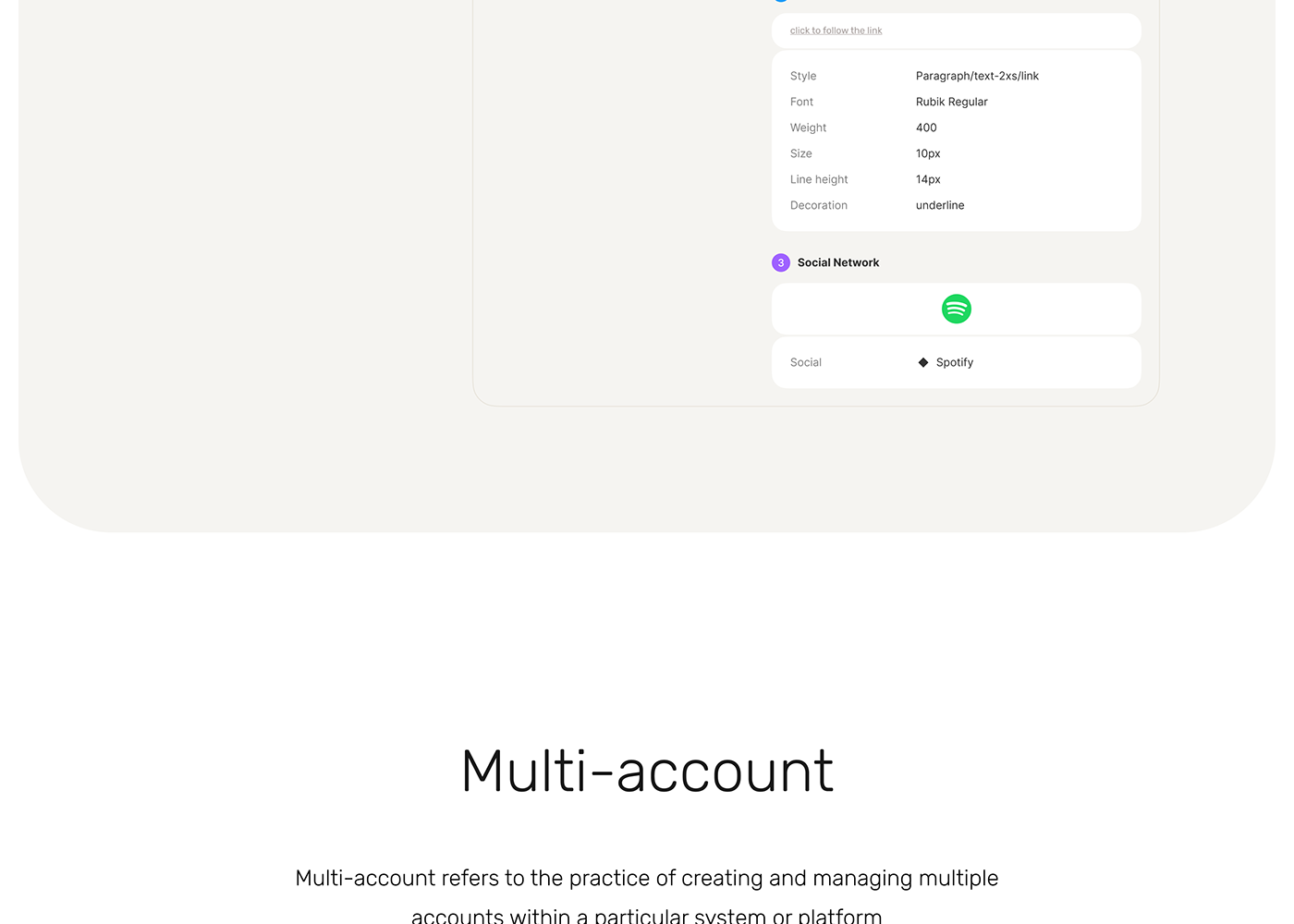Click the green Spotify logo icon
Viewport: 1294px width, 924px height.
pos(956,309)
